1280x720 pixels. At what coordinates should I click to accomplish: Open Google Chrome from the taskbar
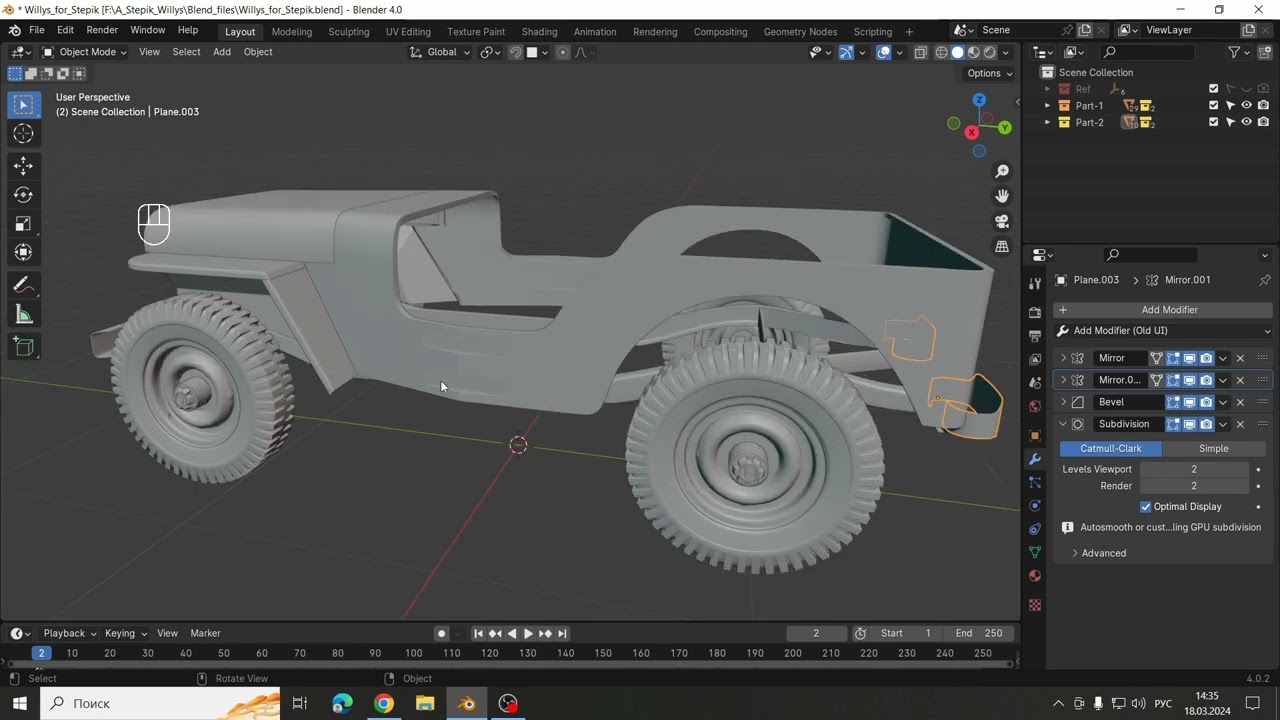[384, 703]
